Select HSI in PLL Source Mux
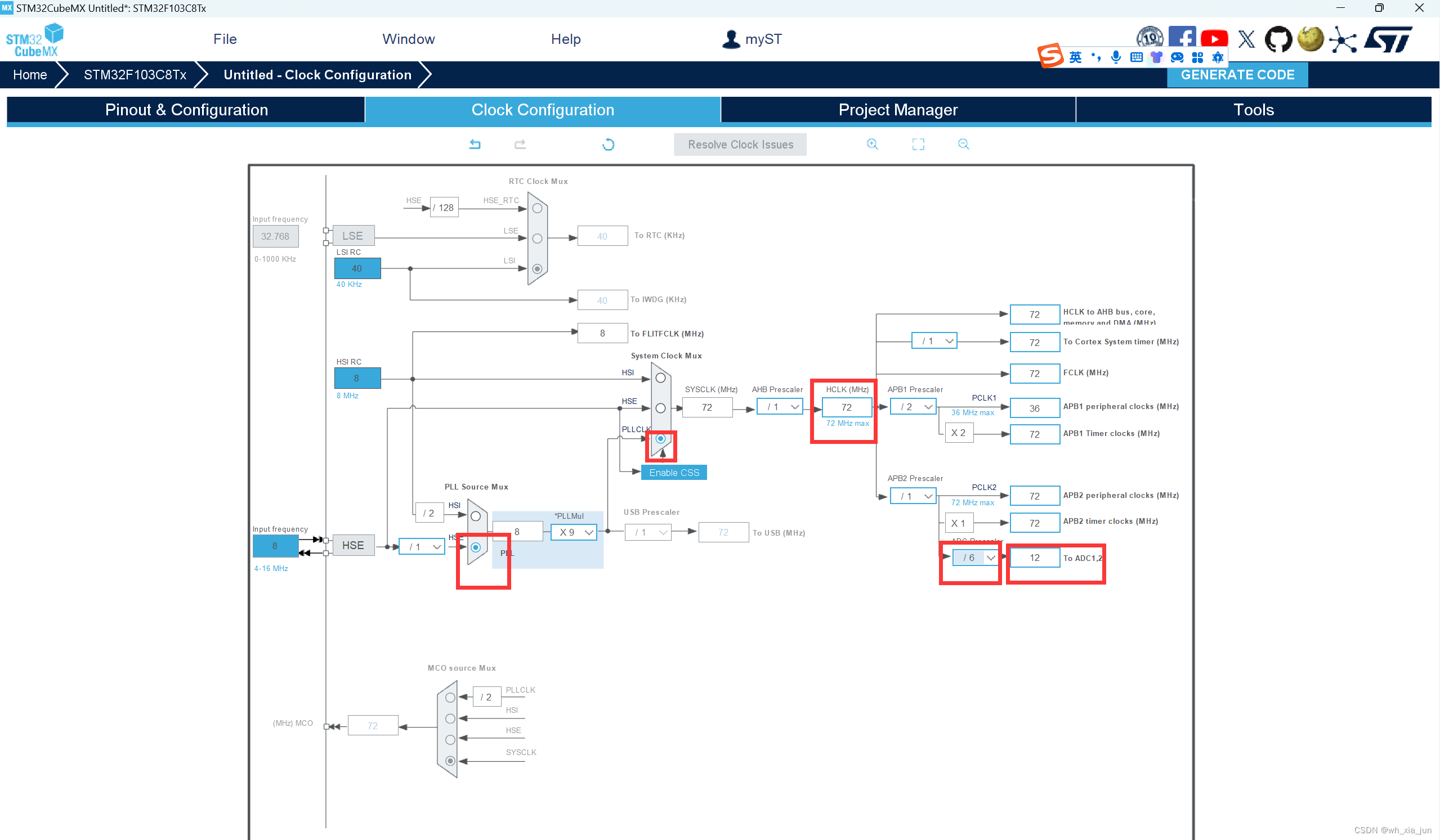 [x=476, y=516]
